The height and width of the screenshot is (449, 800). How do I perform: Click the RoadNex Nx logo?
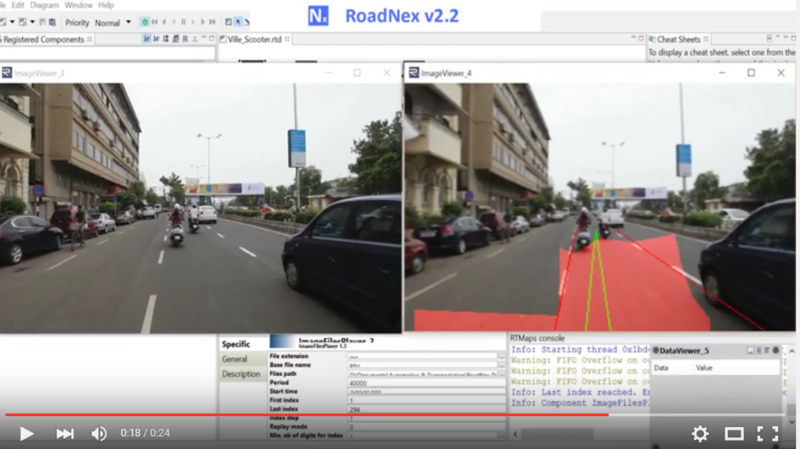318,16
